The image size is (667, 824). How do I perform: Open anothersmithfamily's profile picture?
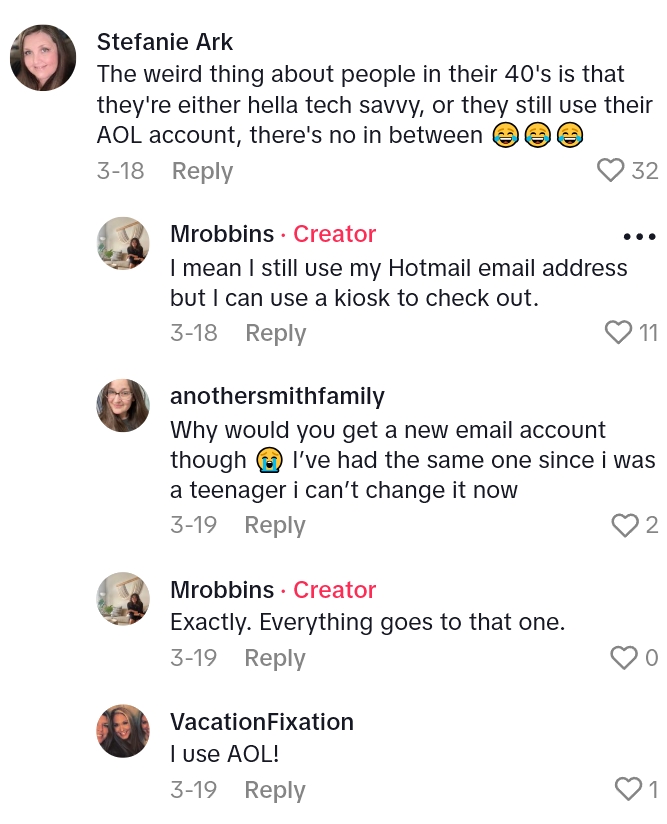pyautogui.click(x=123, y=405)
